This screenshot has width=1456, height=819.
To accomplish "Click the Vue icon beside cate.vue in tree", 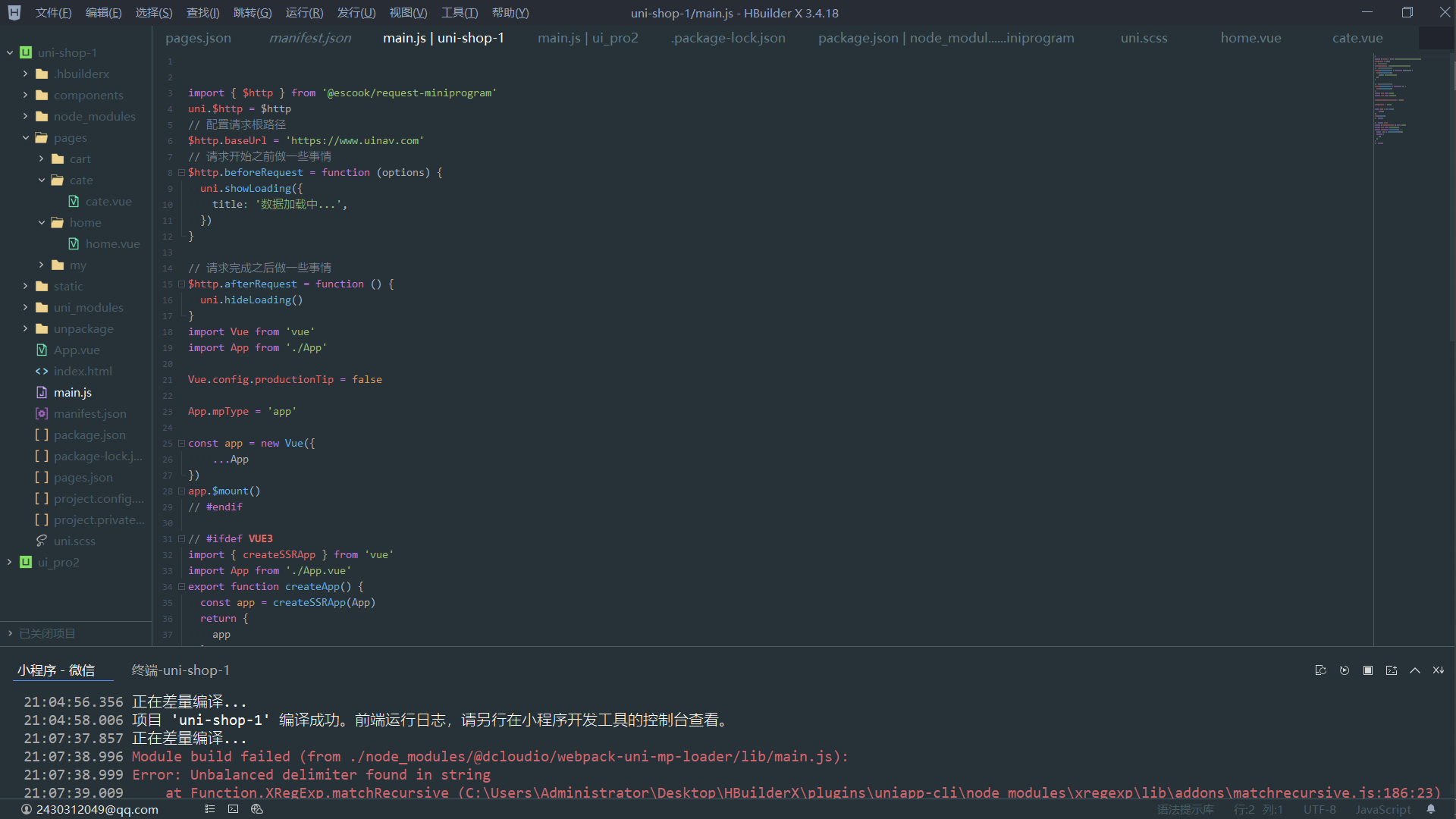I will (x=74, y=201).
